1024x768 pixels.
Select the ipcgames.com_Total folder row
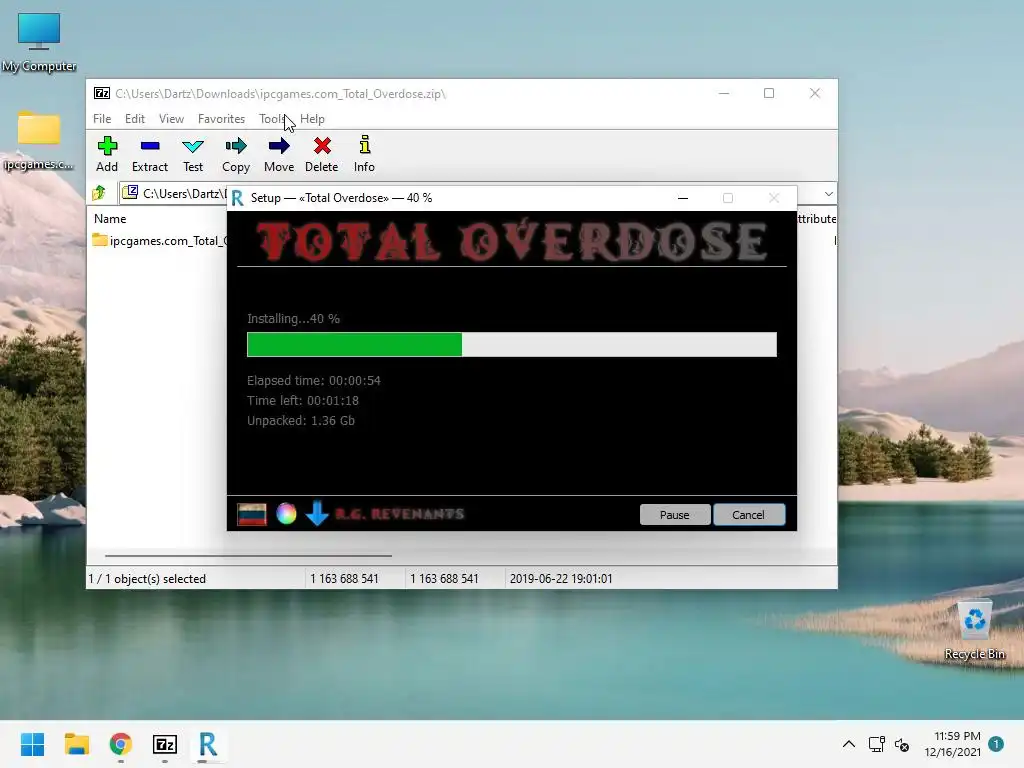(x=159, y=241)
